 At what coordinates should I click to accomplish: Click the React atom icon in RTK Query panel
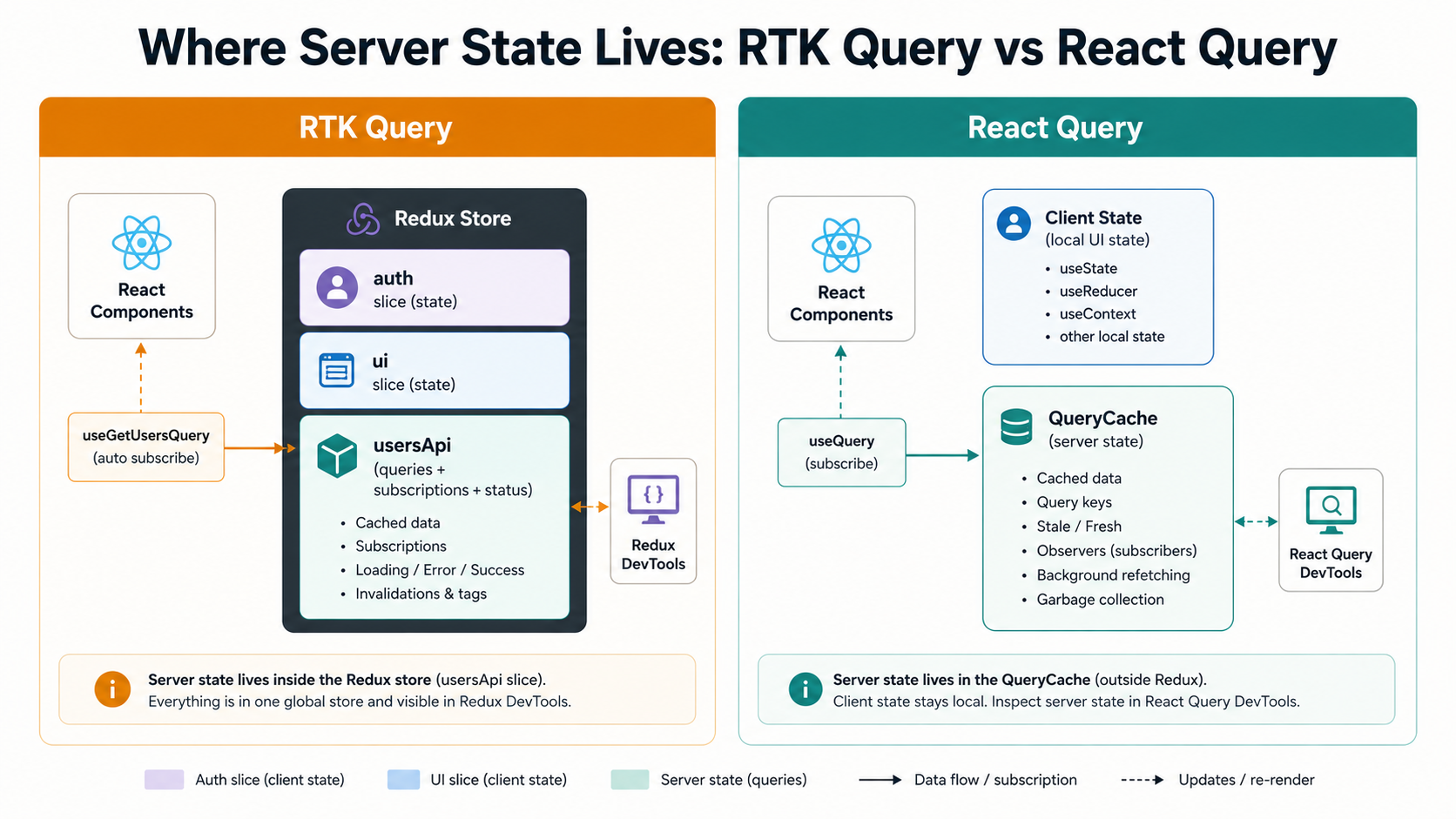pos(142,243)
